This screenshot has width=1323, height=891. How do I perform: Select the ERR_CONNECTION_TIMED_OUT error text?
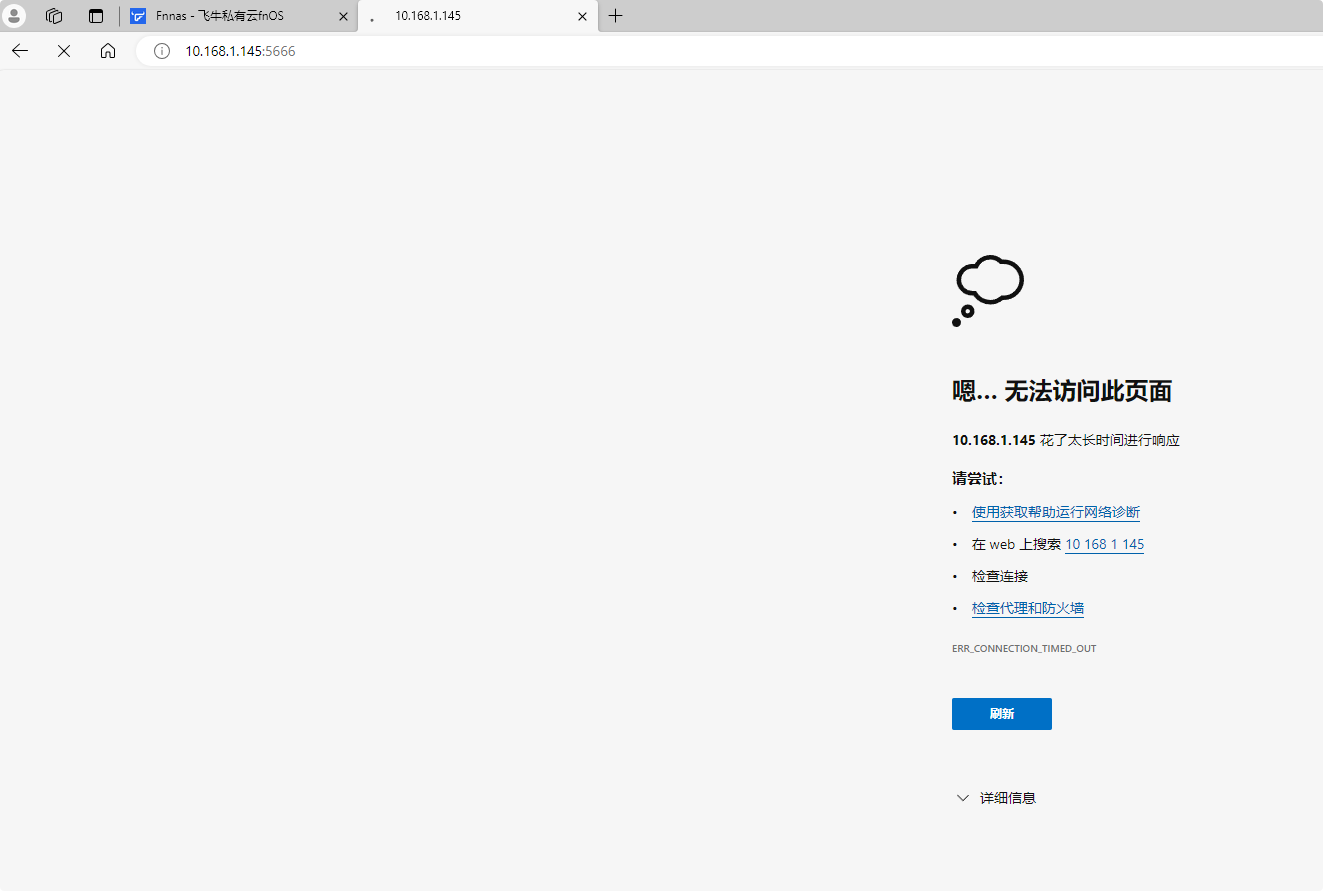tap(1024, 649)
